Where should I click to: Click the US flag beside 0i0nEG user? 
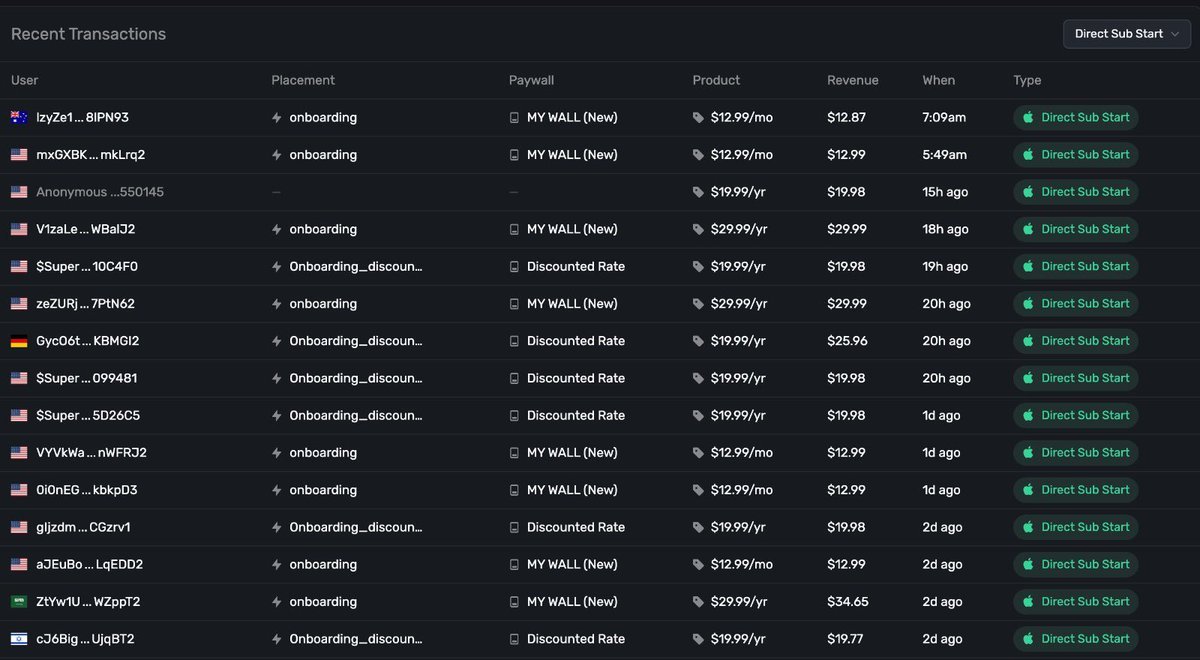pyautogui.click(x=19, y=490)
